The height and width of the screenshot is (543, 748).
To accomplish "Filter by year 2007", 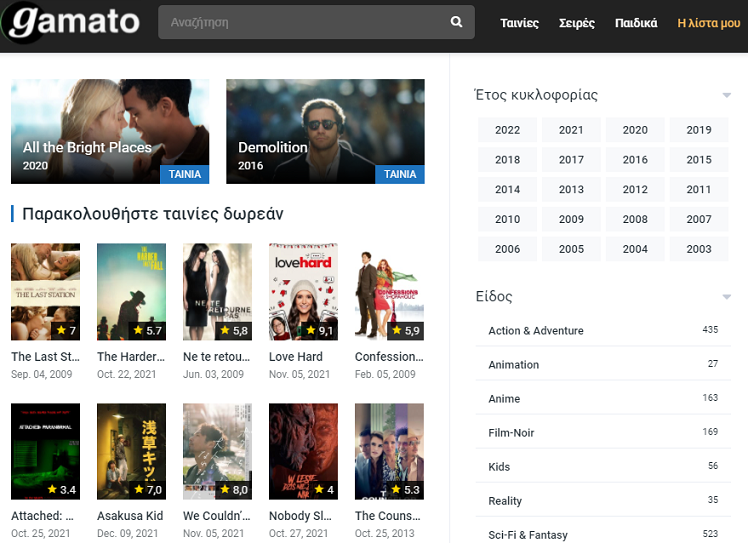I will (699, 219).
